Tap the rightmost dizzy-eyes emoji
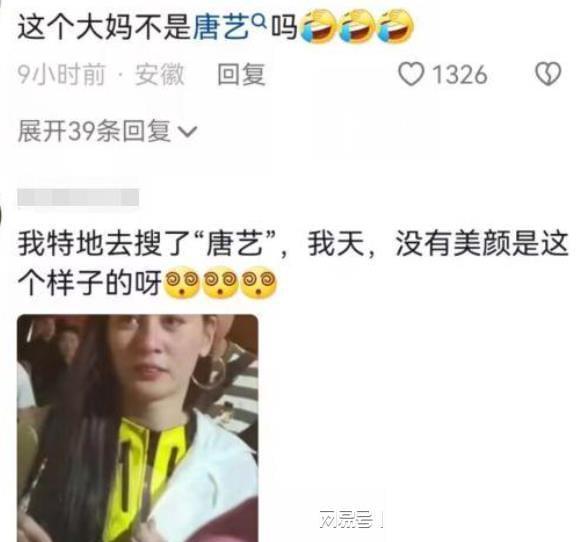This screenshot has height=542, width=587. click(259, 283)
